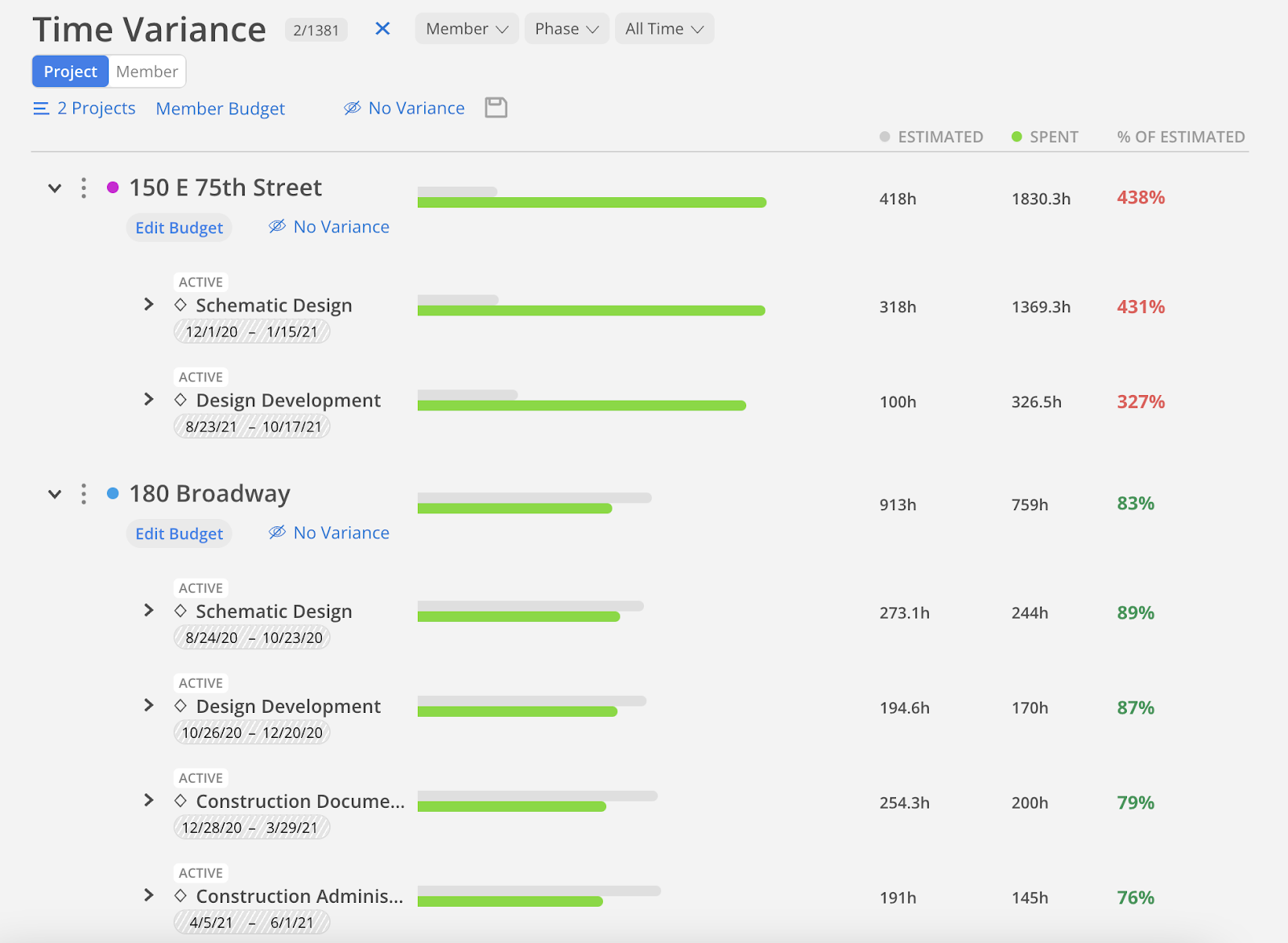1288x943 pixels.
Task: Open the All Time date range dropdown
Action: point(664,29)
